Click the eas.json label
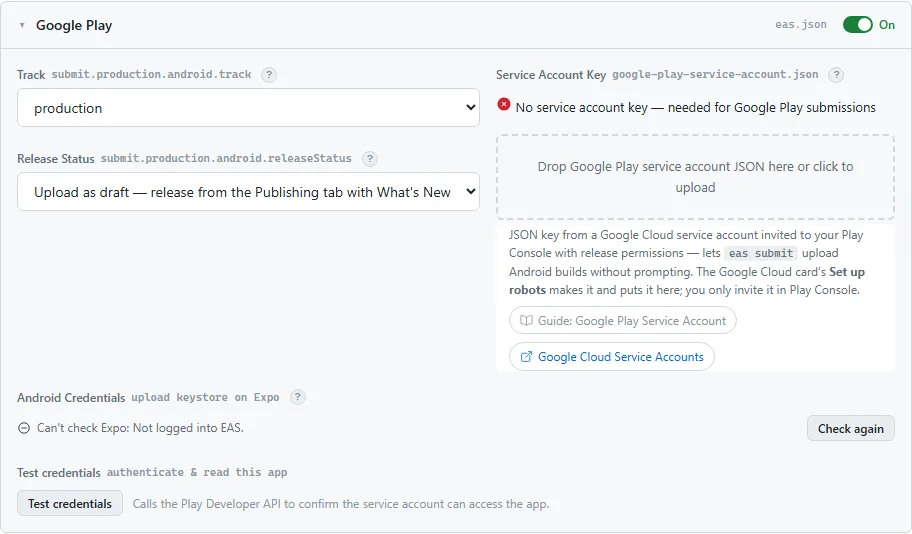The height and width of the screenshot is (534, 912). point(800,24)
